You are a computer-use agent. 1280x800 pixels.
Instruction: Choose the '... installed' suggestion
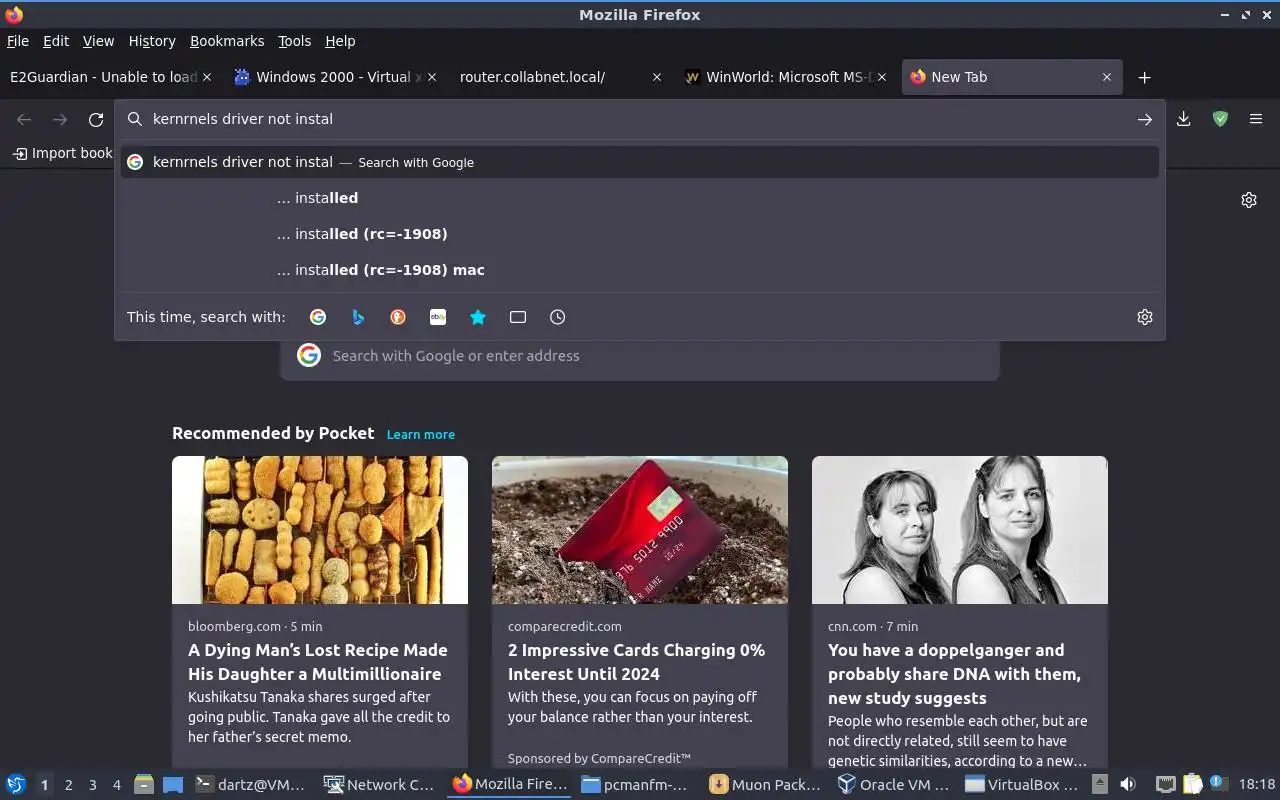tap(640, 198)
